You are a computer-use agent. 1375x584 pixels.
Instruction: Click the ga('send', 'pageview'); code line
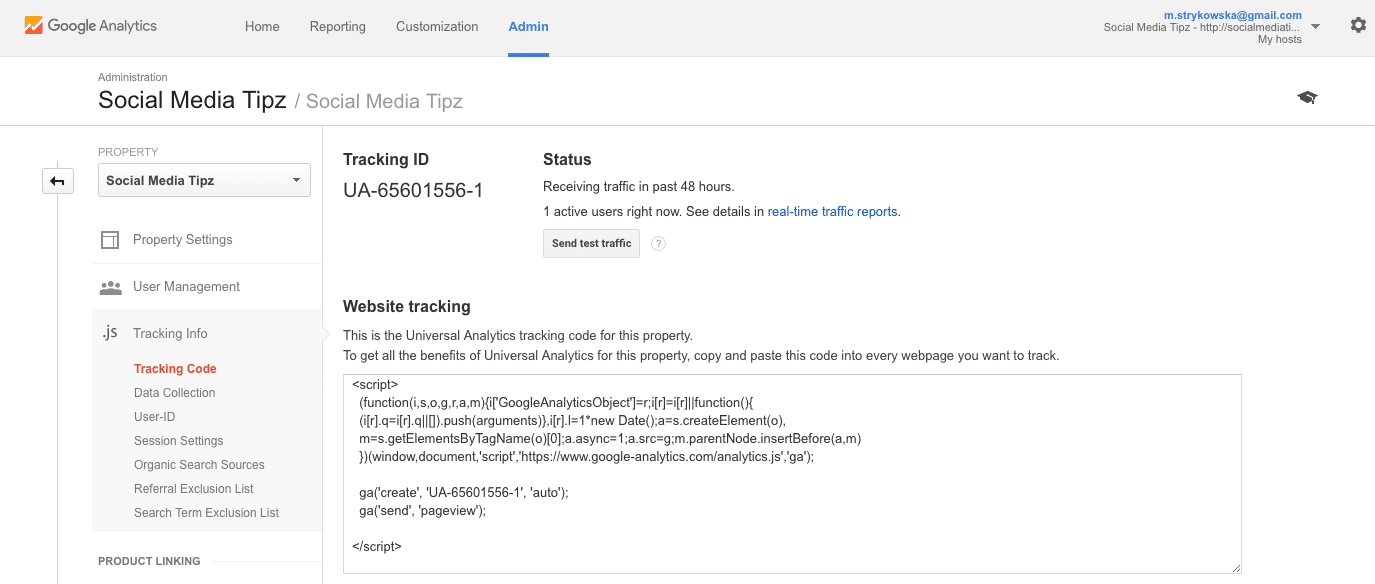pos(422,511)
